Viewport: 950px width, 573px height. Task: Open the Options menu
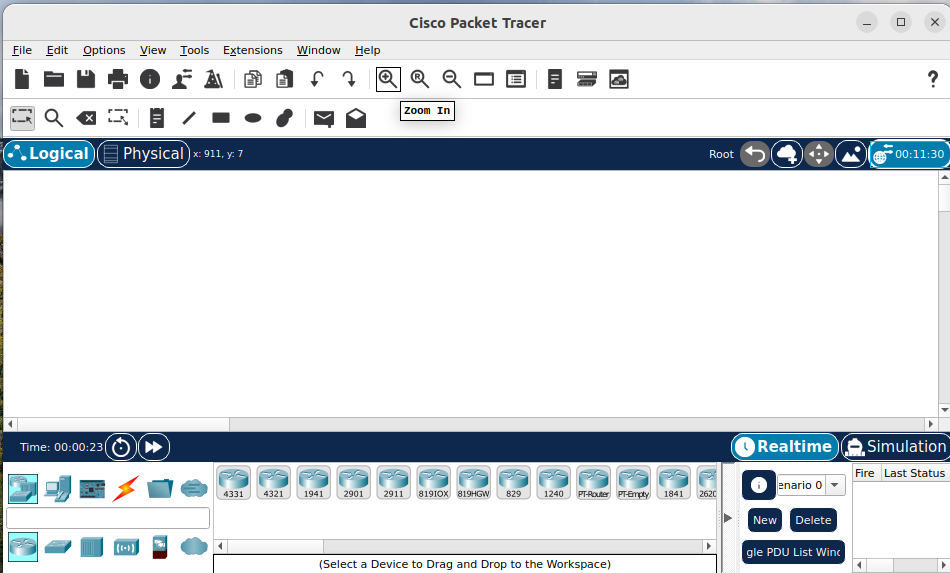[x=104, y=50]
